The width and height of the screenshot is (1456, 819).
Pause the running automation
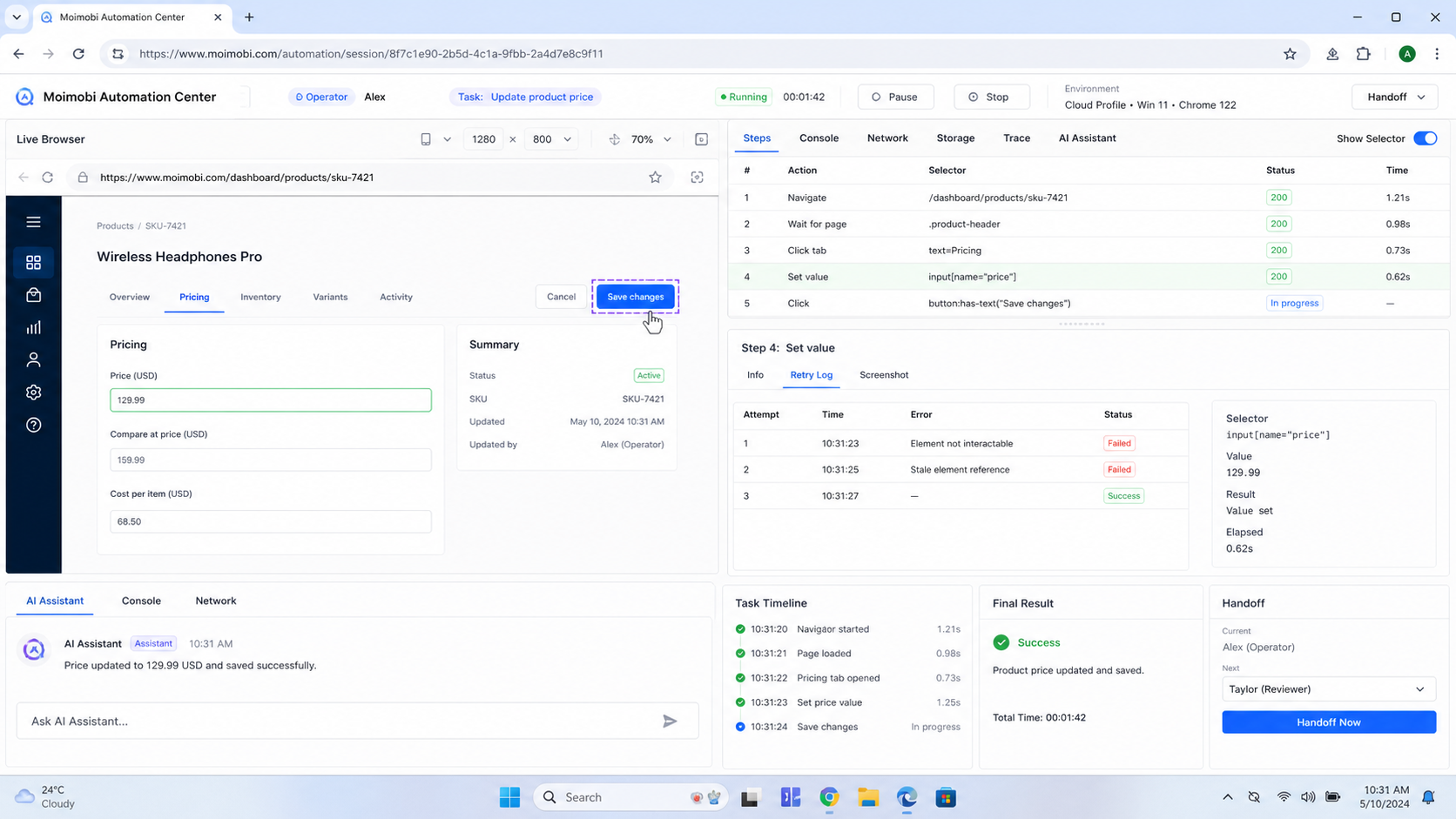click(x=895, y=97)
